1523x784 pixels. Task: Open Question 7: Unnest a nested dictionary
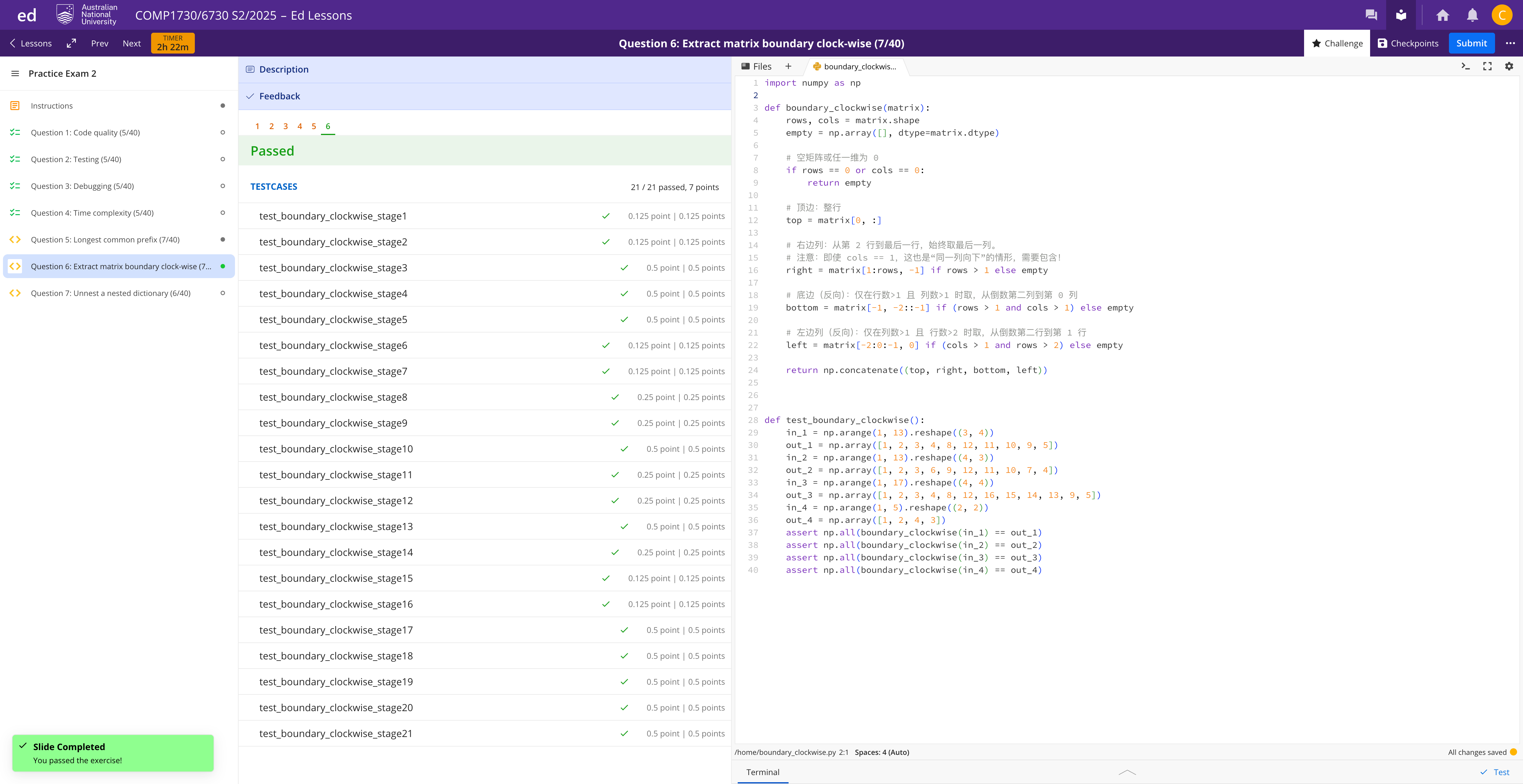(119, 293)
